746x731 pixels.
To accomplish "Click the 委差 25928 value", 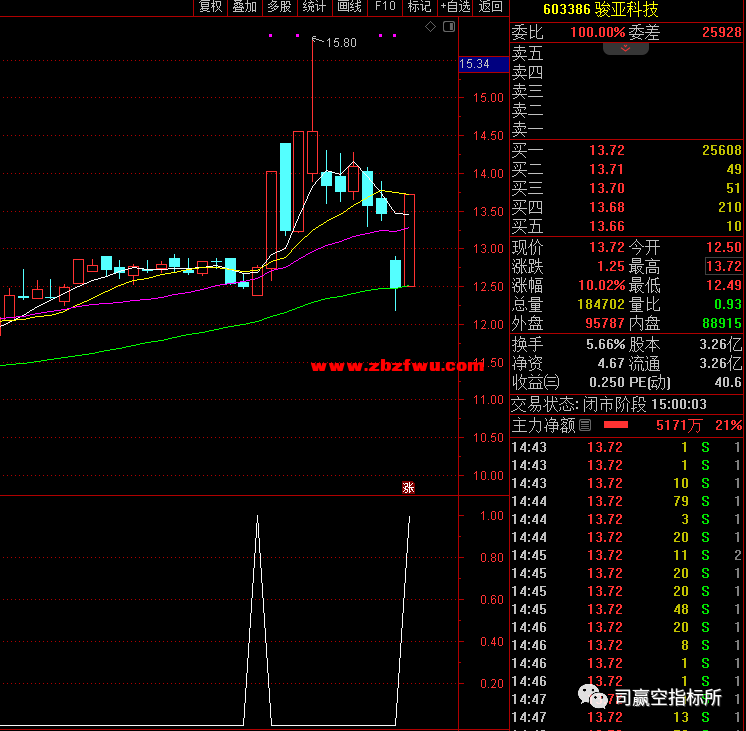I will (x=722, y=32).
